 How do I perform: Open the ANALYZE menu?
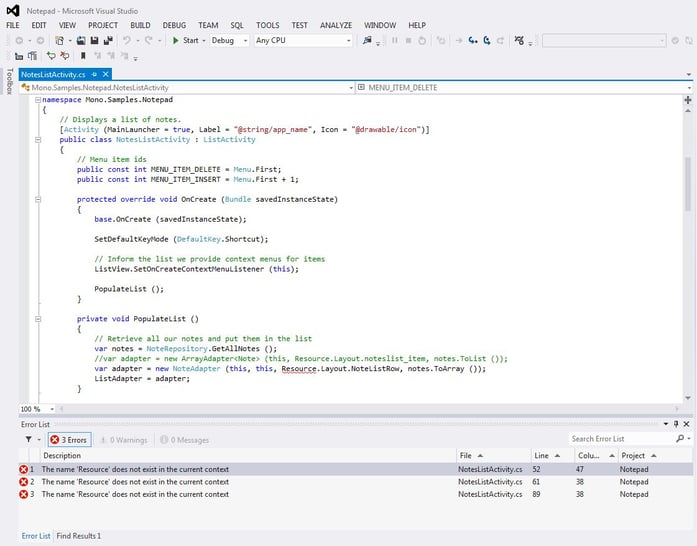tap(336, 25)
